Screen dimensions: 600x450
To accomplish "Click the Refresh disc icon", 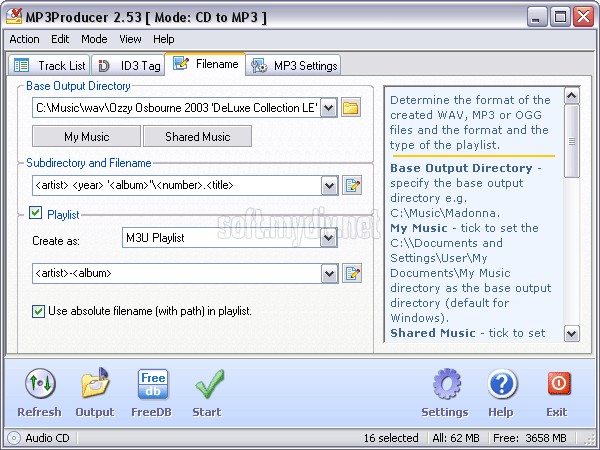I will coord(40,383).
